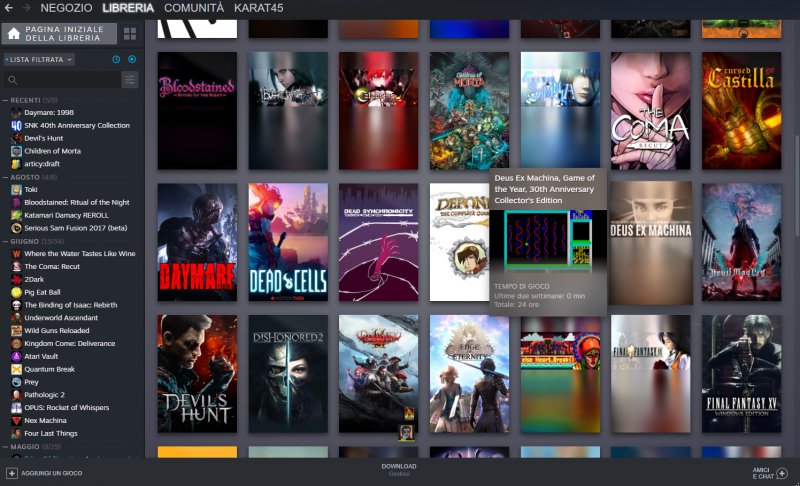Open advanced filter options icon
The height and width of the screenshot is (486, 800).
130,80
